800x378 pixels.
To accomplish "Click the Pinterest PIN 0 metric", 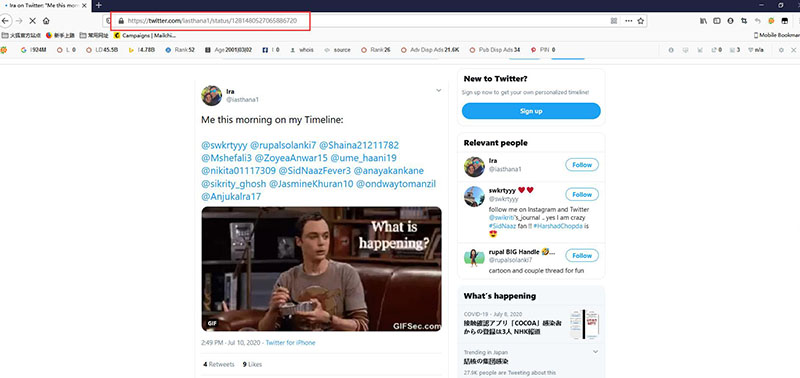I will point(543,50).
